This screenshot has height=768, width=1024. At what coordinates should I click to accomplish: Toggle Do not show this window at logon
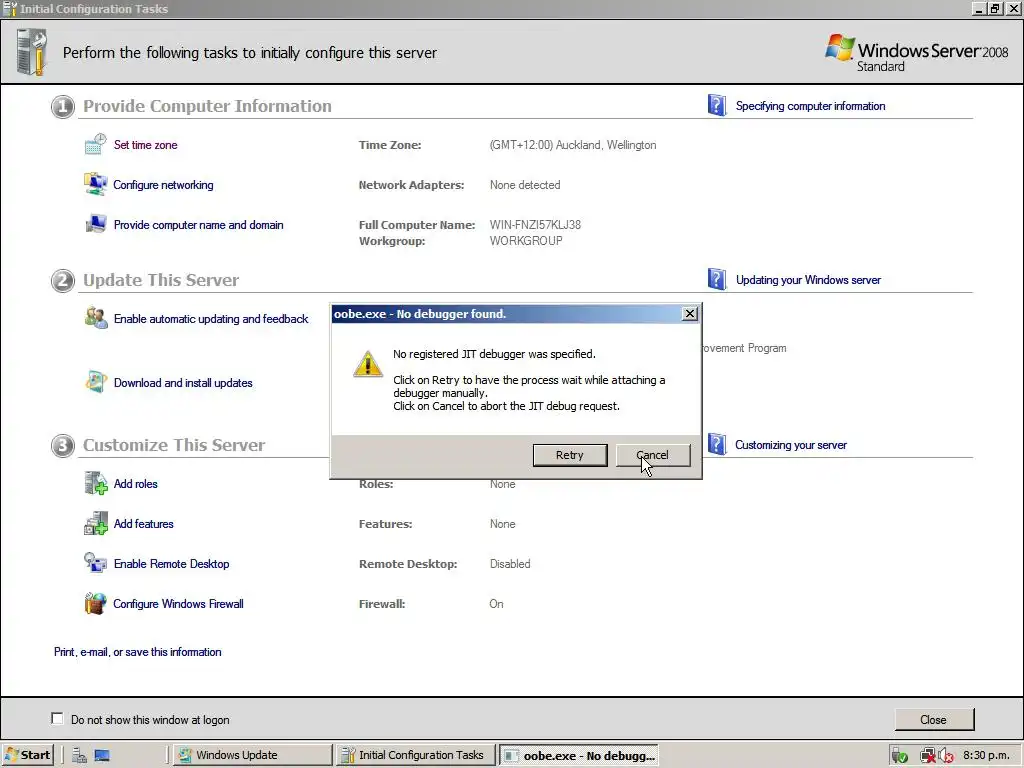[x=57, y=718]
